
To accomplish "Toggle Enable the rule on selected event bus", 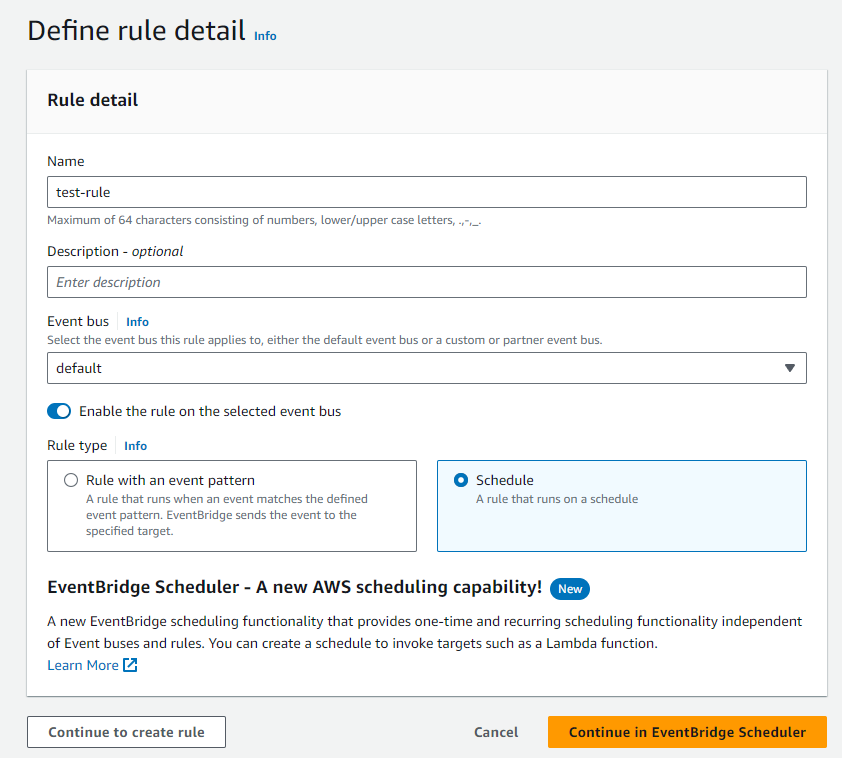I will click(59, 411).
